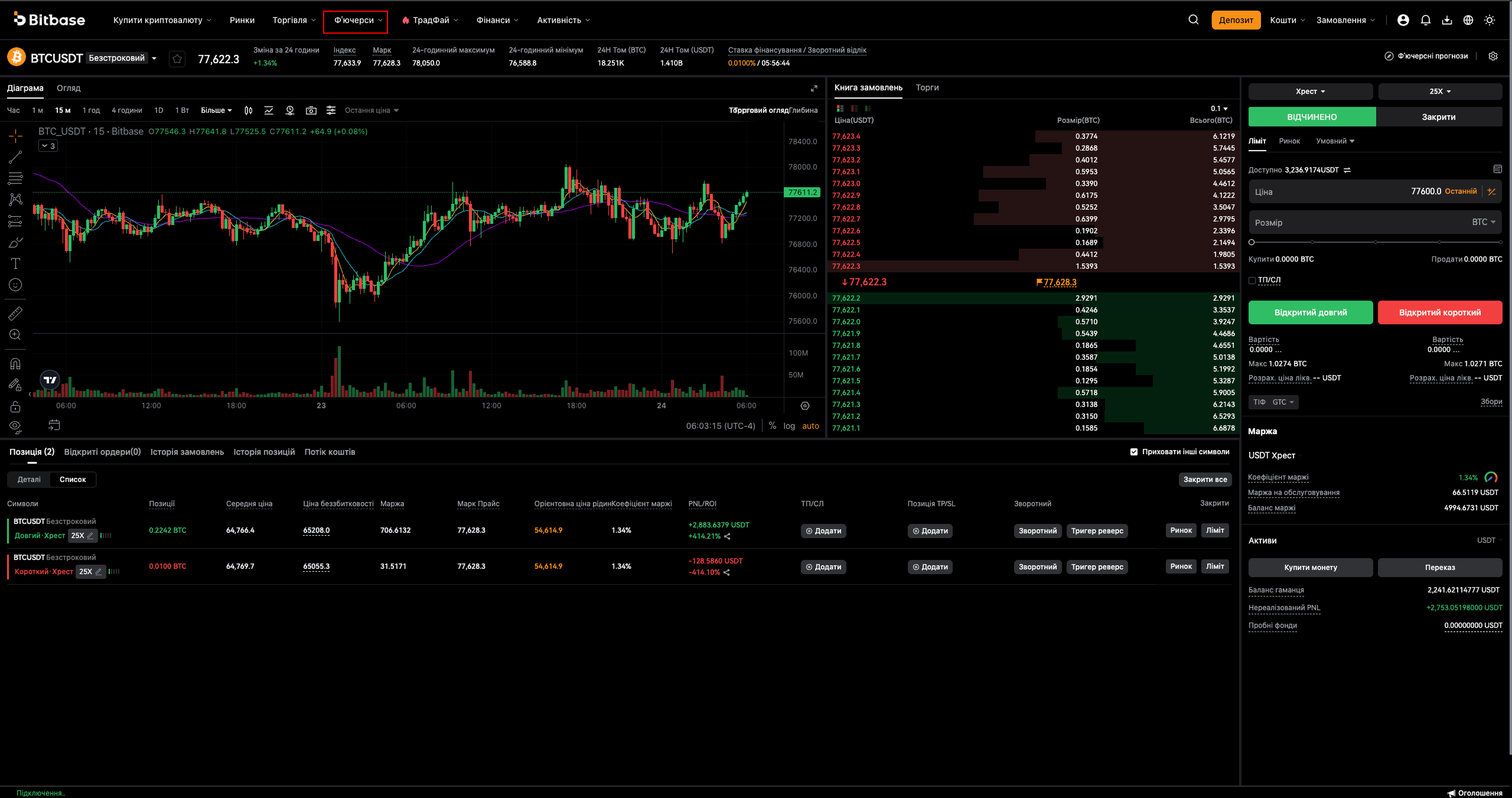Screen dimensions: 1512x798
Task: Select the text annotation tool
Action: pos(15,263)
